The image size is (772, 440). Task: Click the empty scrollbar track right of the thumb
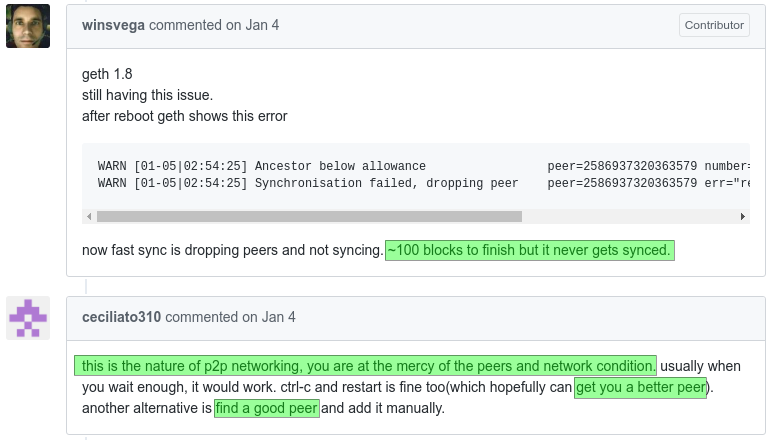tap(630, 216)
